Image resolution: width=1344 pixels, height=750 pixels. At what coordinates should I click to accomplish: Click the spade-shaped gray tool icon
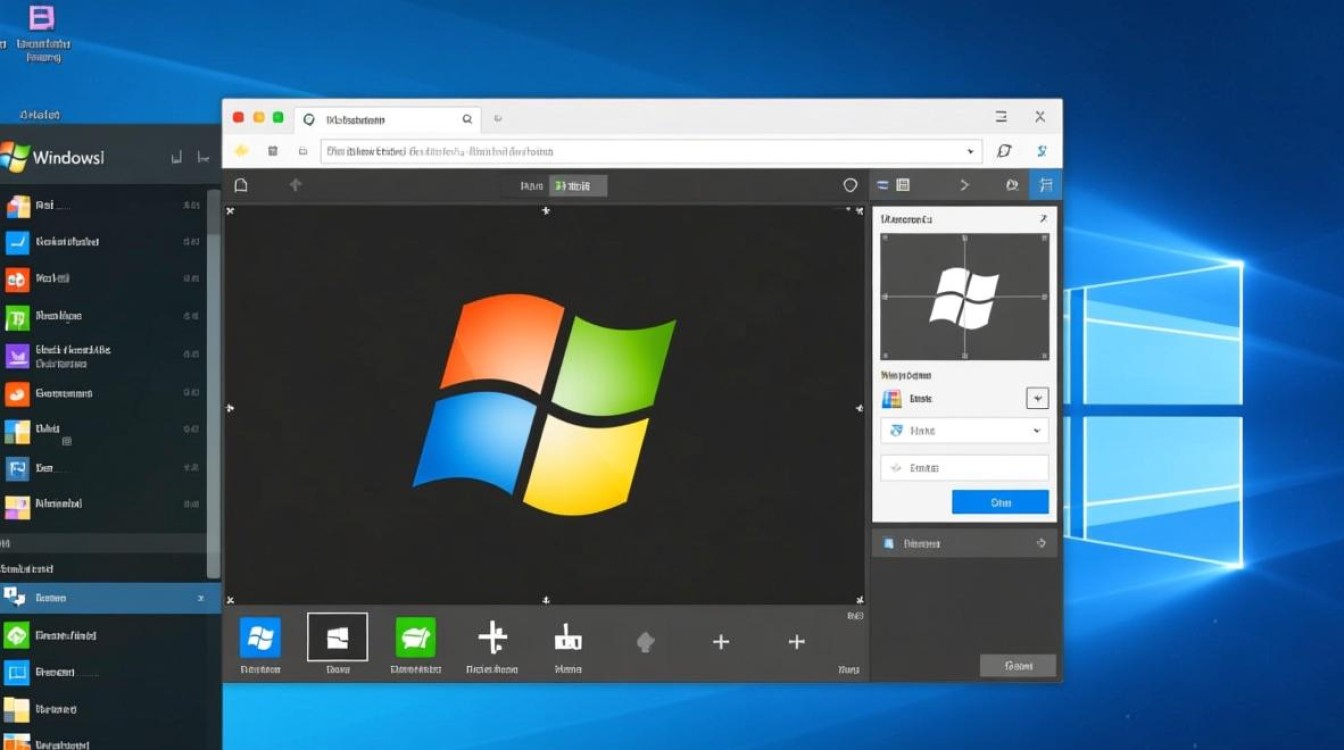coord(645,641)
